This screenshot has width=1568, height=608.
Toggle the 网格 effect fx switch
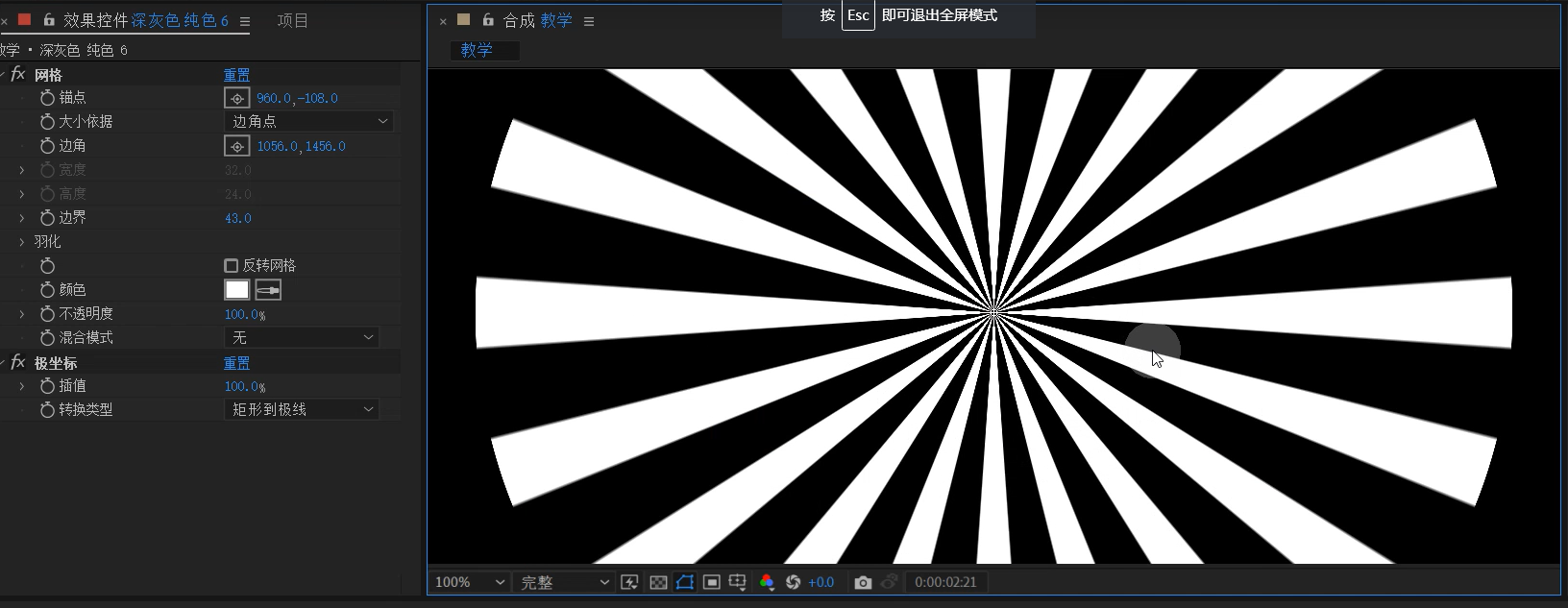[x=17, y=74]
